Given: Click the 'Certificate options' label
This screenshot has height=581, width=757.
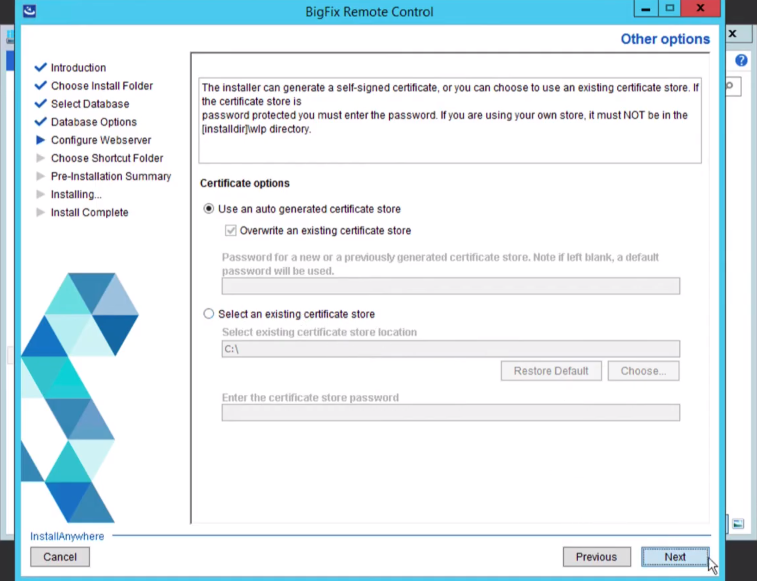Looking at the screenshot, I should click(245, 183).
